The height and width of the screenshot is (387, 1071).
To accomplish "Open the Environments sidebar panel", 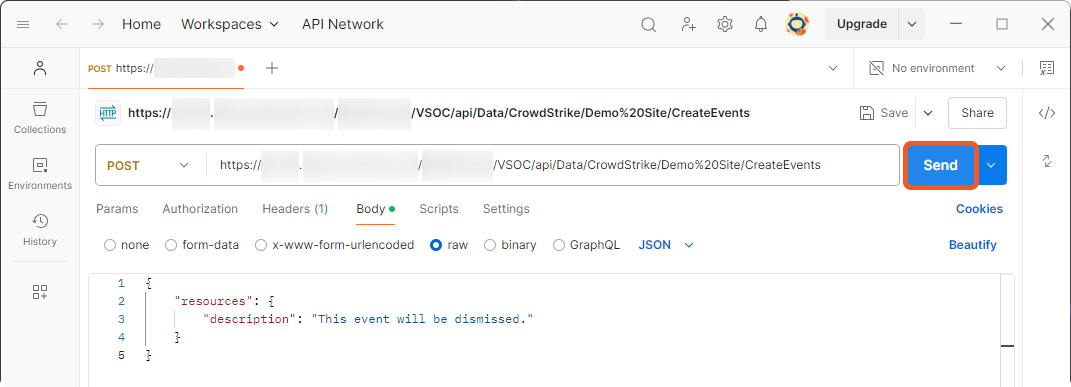I will 40,174.
